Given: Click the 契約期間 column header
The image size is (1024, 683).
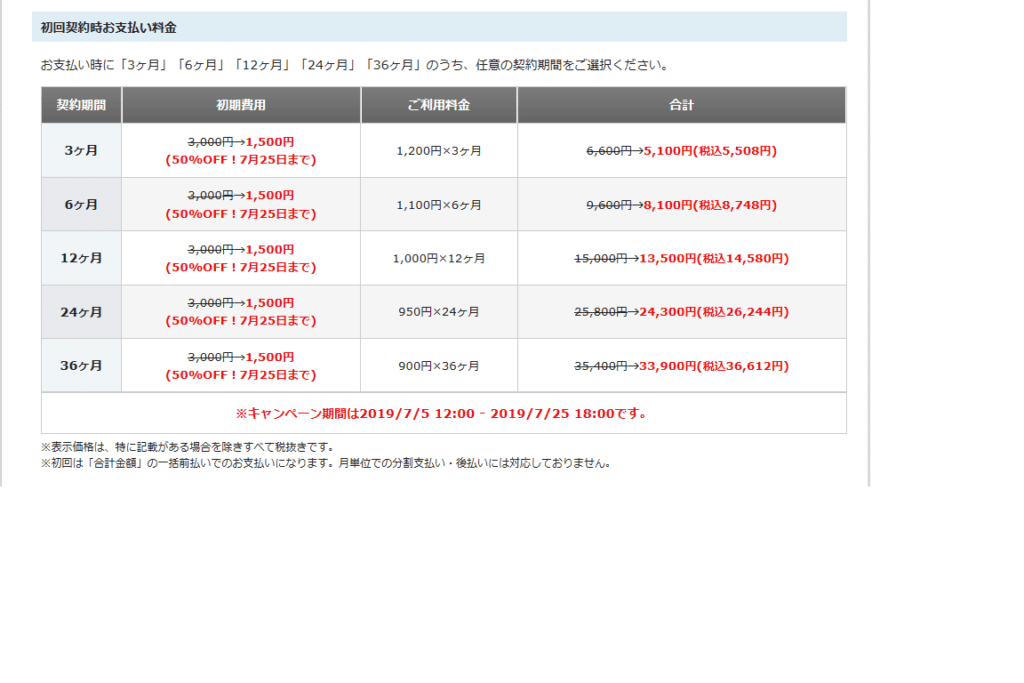Looking at the screenshot, I should (81, 105).
